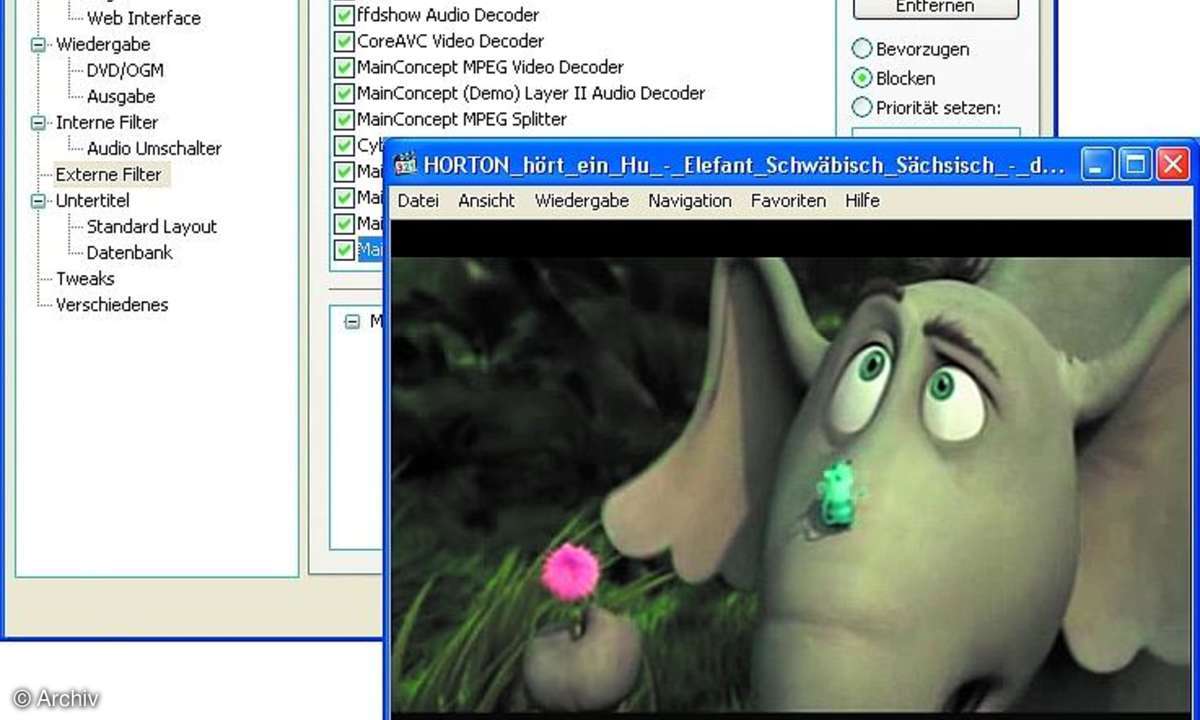
Task: Open the Favoriten menu
Action: (788, 200)
